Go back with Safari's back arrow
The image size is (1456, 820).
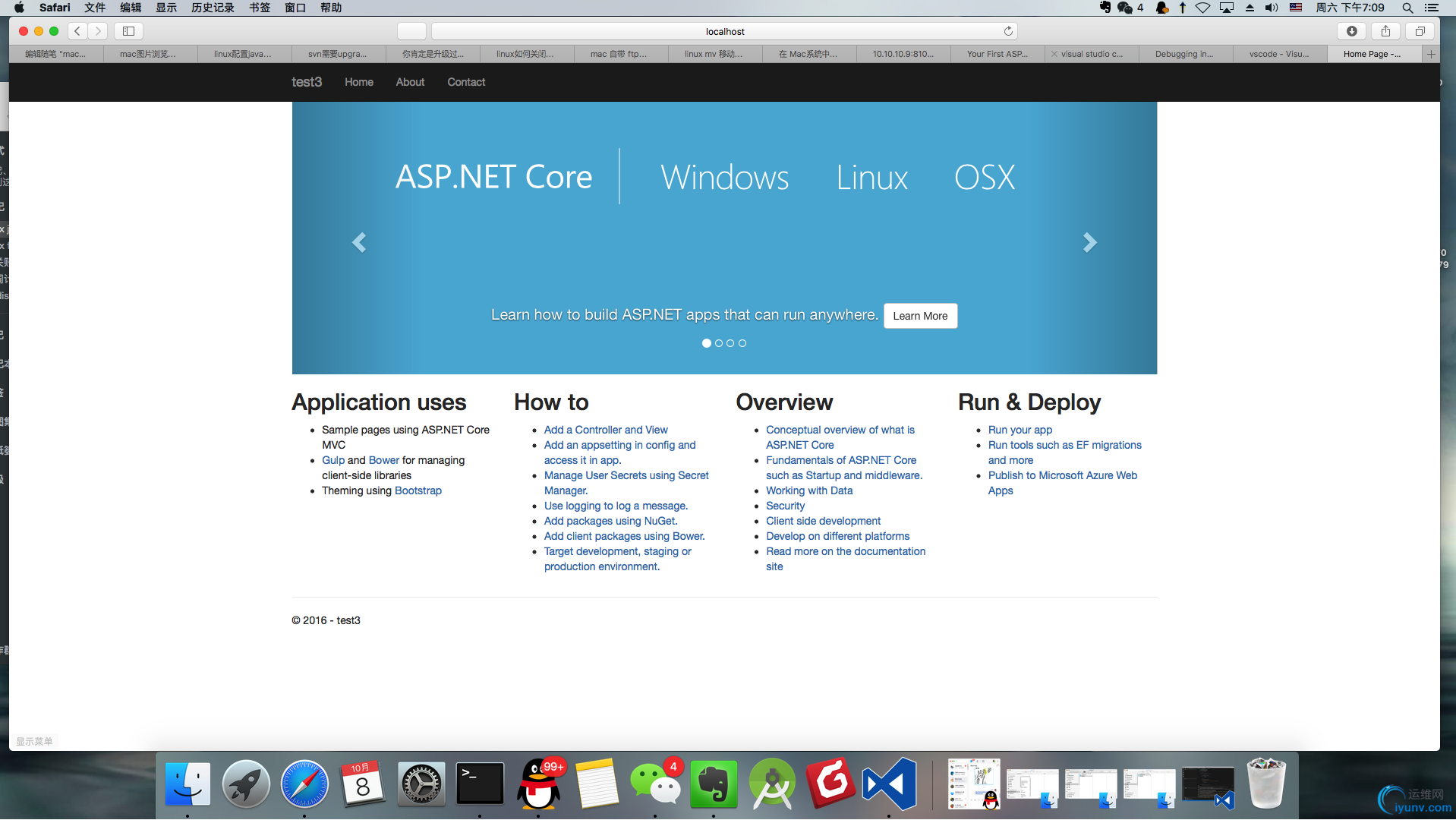[77, 31]
